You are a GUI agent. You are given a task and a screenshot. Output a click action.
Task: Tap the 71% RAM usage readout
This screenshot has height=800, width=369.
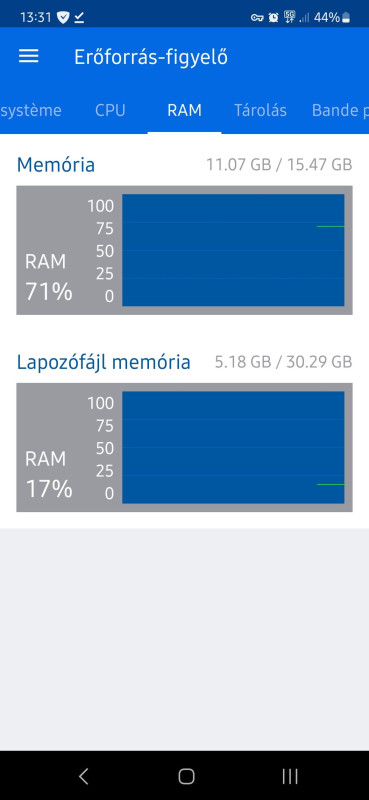49,292
